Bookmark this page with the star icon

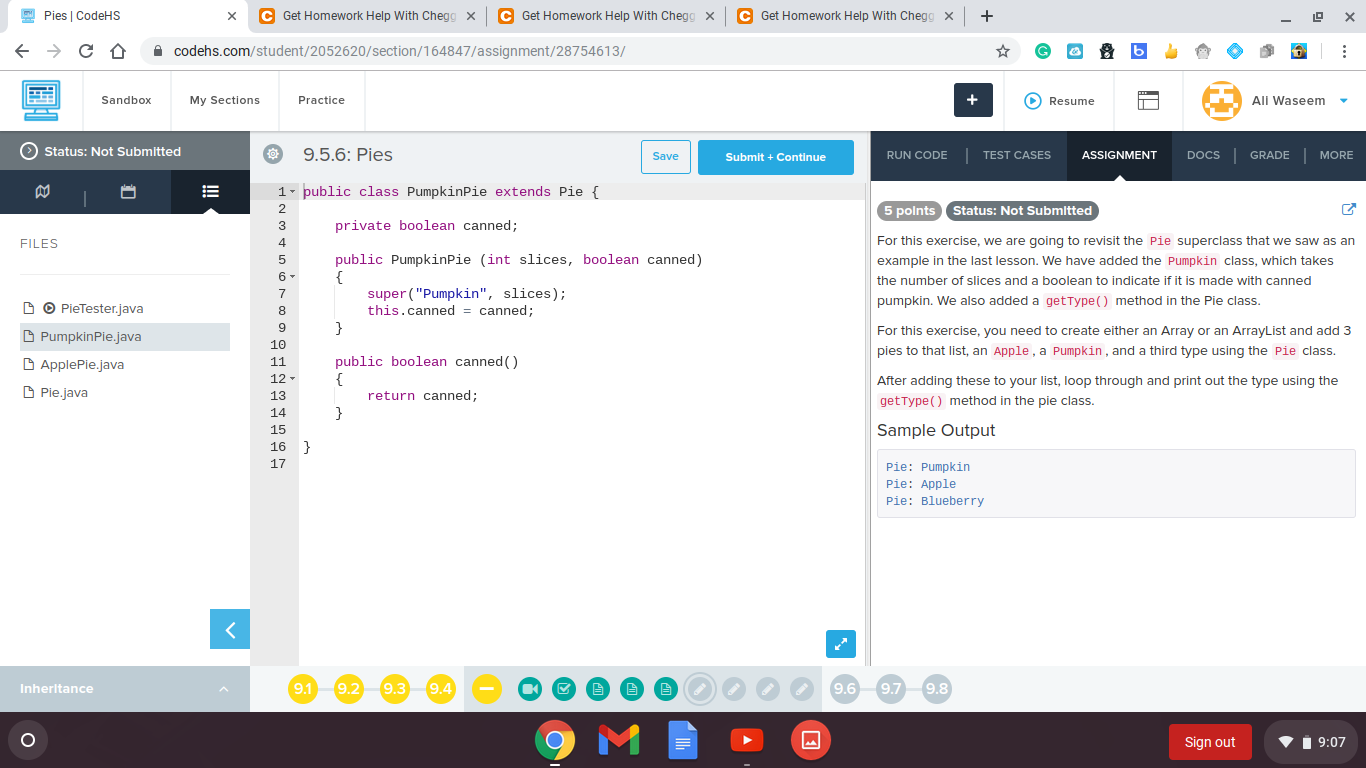(1003, 51)
